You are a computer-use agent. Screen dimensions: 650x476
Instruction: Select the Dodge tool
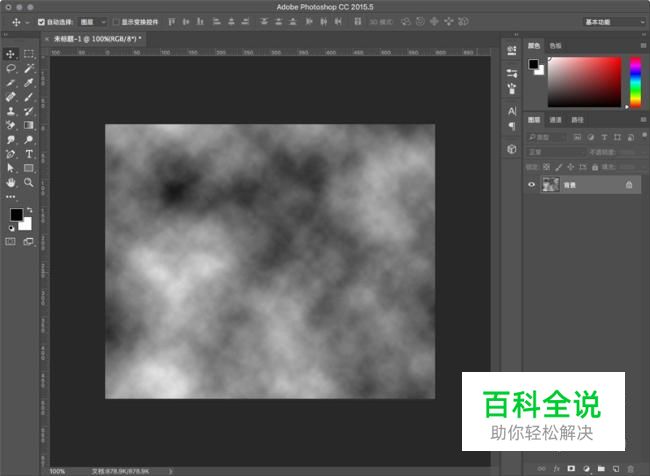(29, 140)
